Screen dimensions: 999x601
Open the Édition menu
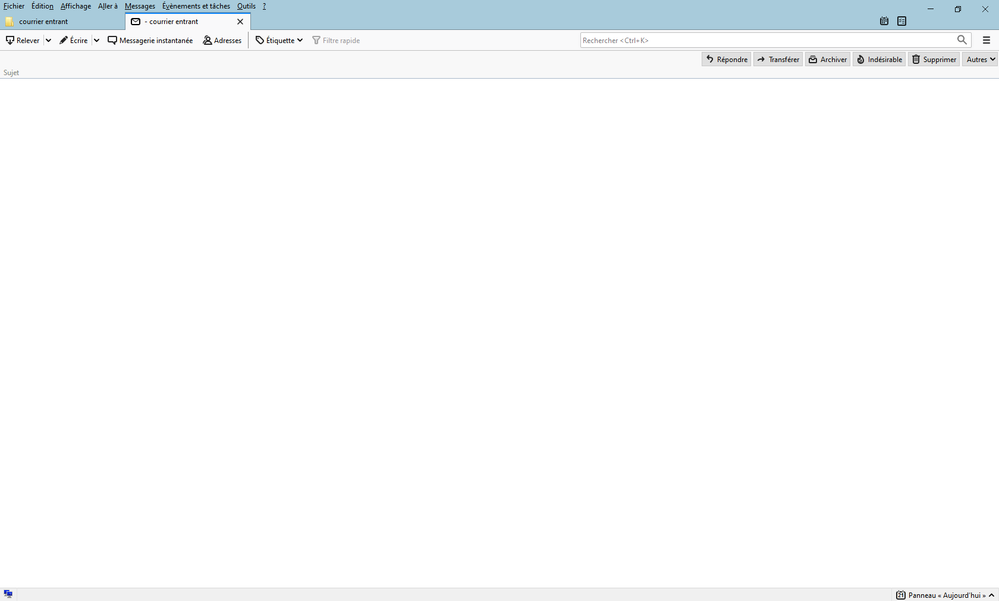[x=42, y=6]
